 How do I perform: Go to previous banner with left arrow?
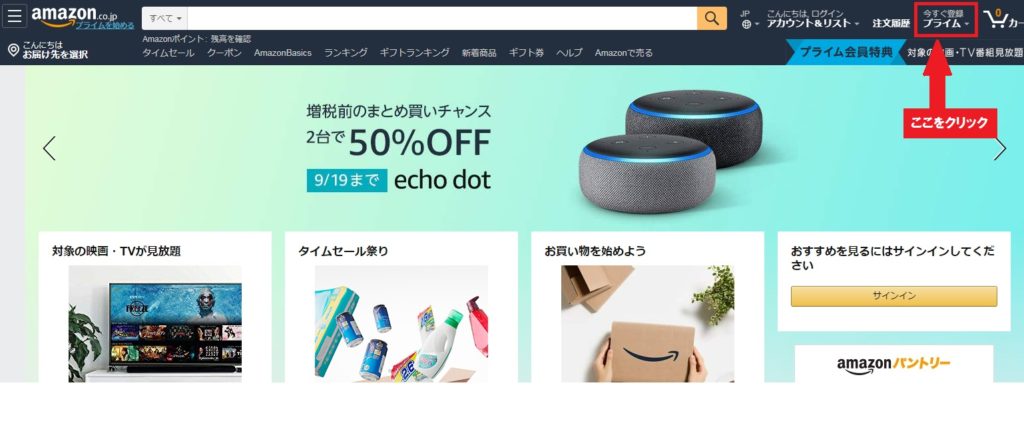click(x=49, y=148)
